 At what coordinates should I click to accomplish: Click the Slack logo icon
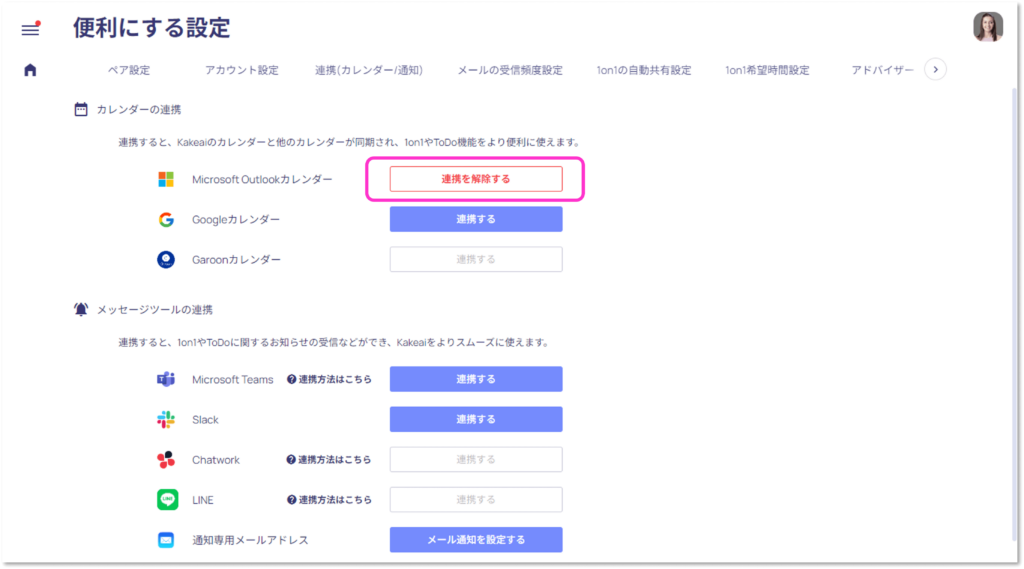click(166, 419)
